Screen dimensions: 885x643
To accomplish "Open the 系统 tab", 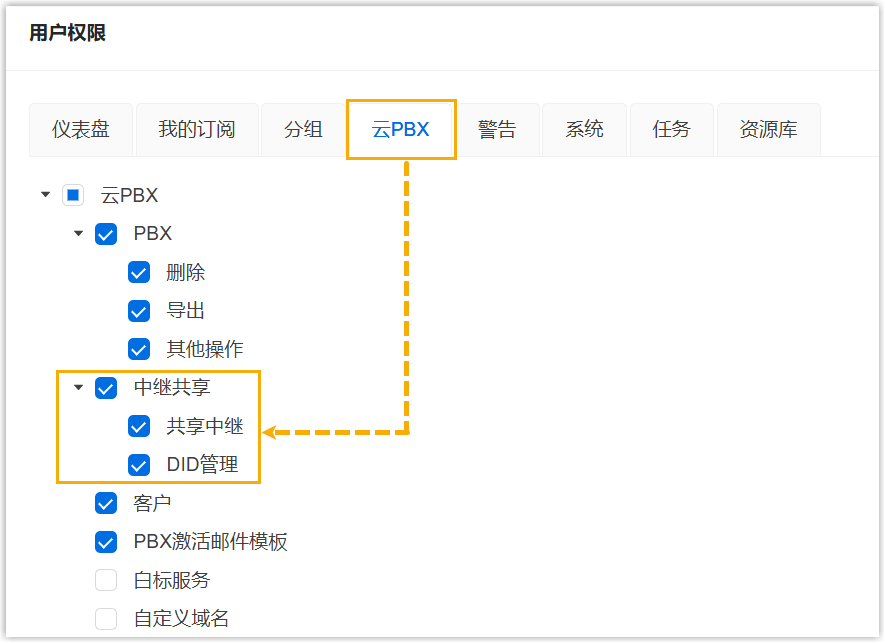I will point(584,130).
